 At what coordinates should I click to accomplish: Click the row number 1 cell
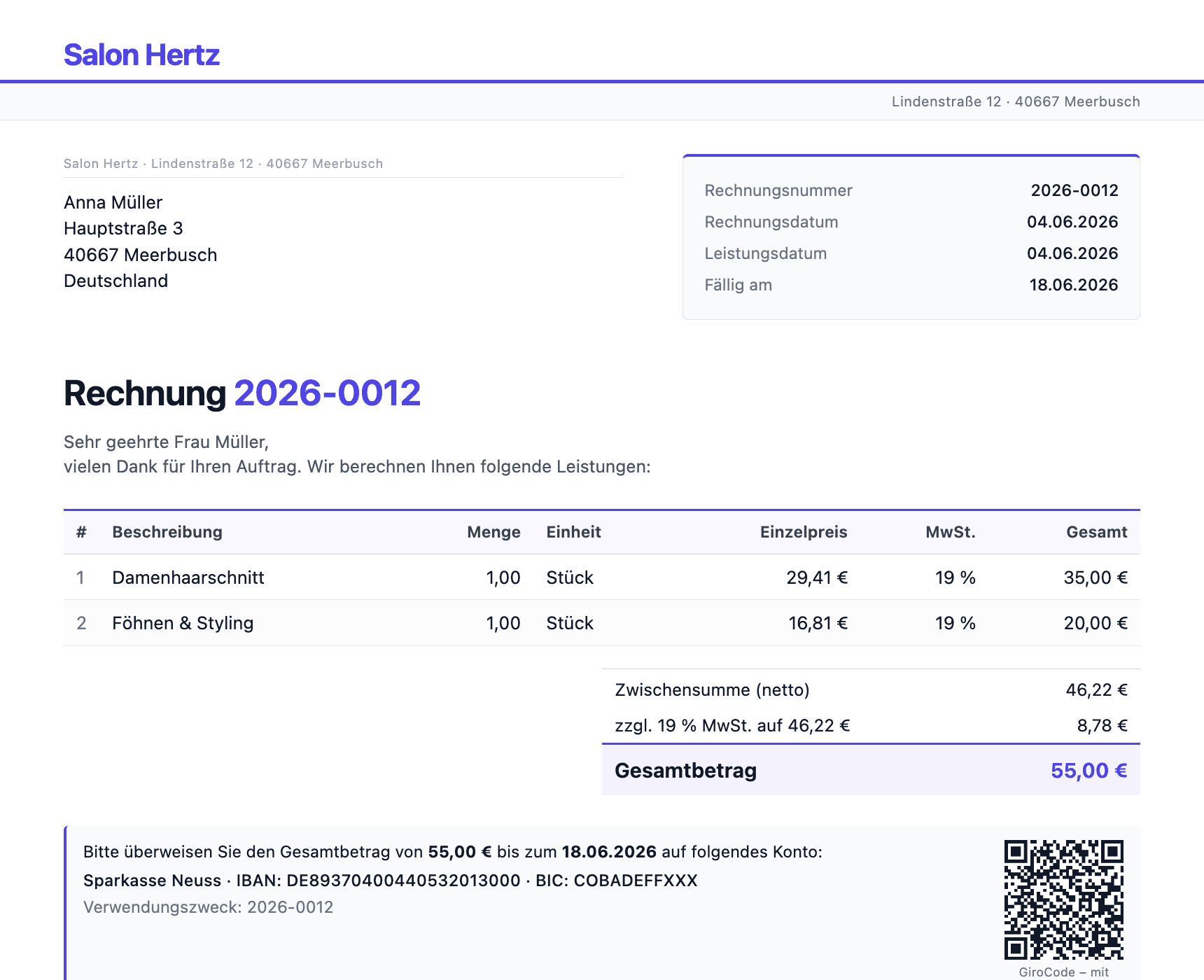pos(80,577)
